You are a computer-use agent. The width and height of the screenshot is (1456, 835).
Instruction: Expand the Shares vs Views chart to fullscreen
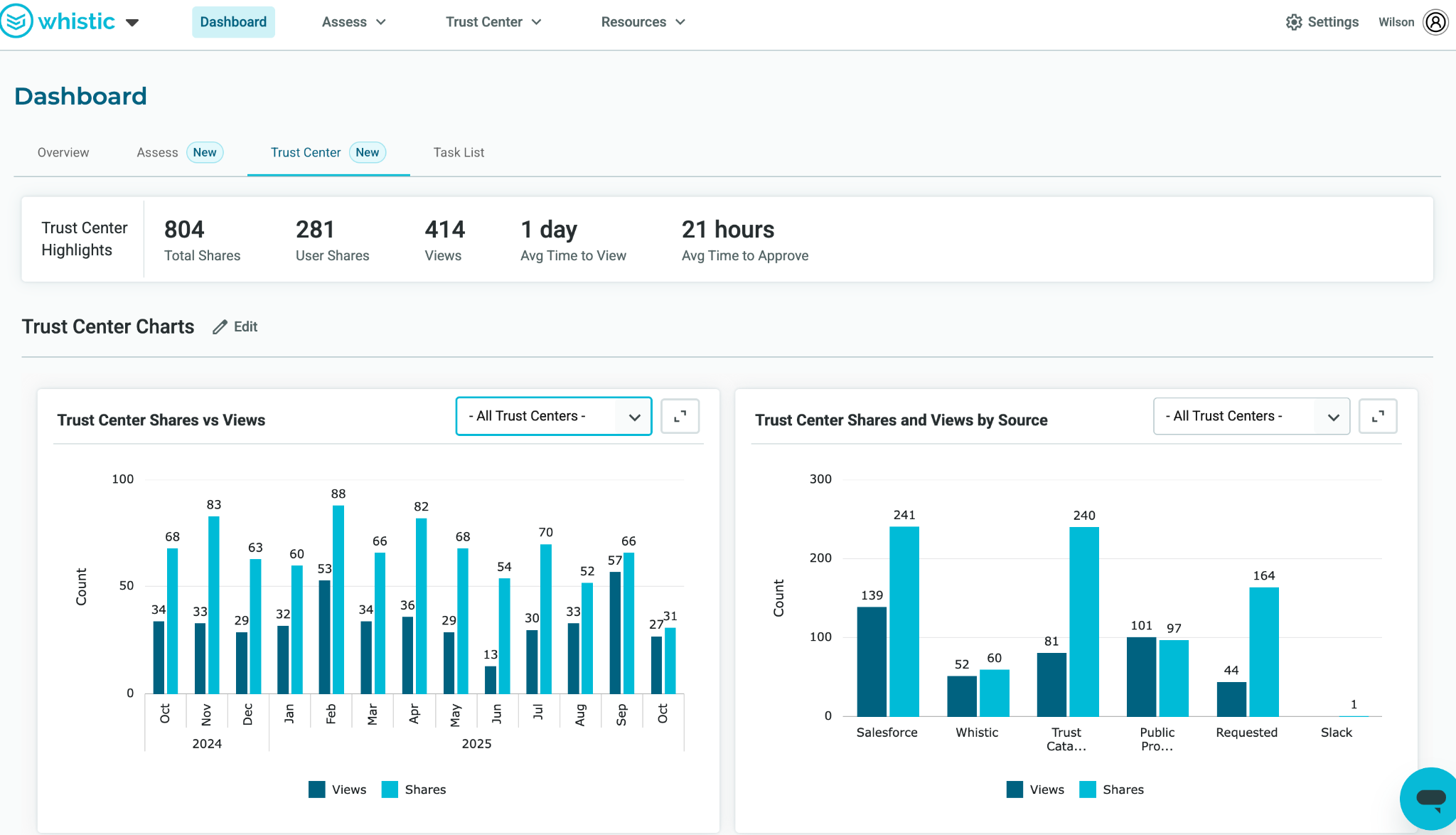coord(680,416)
